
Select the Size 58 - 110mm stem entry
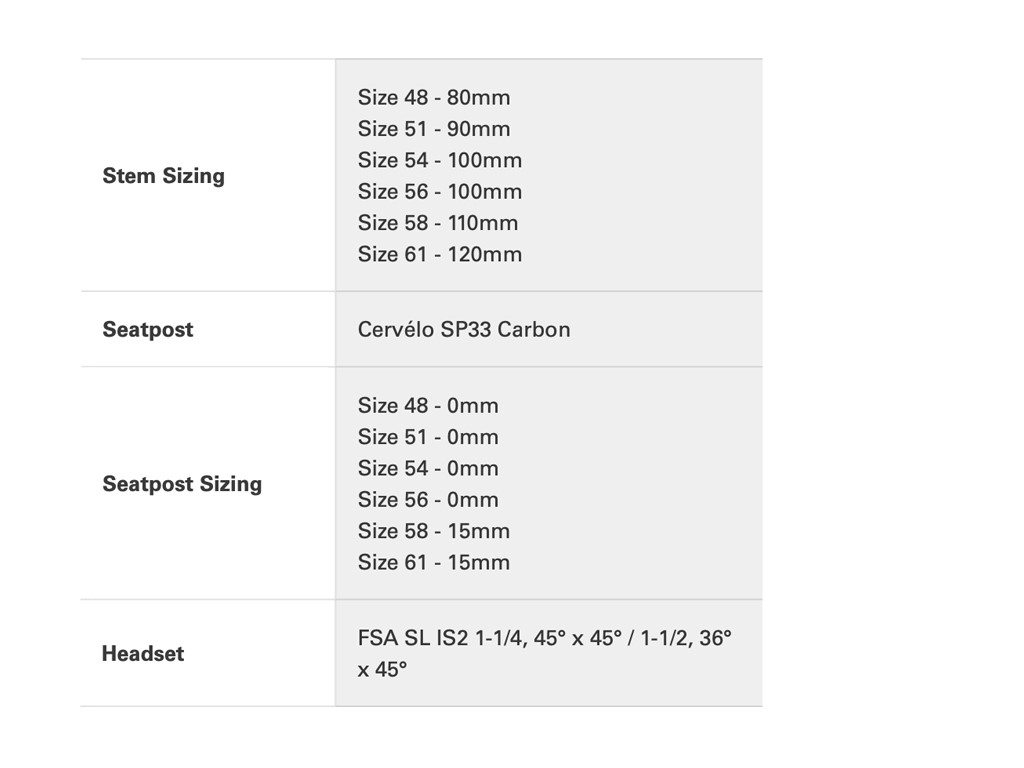click(438, 223)
